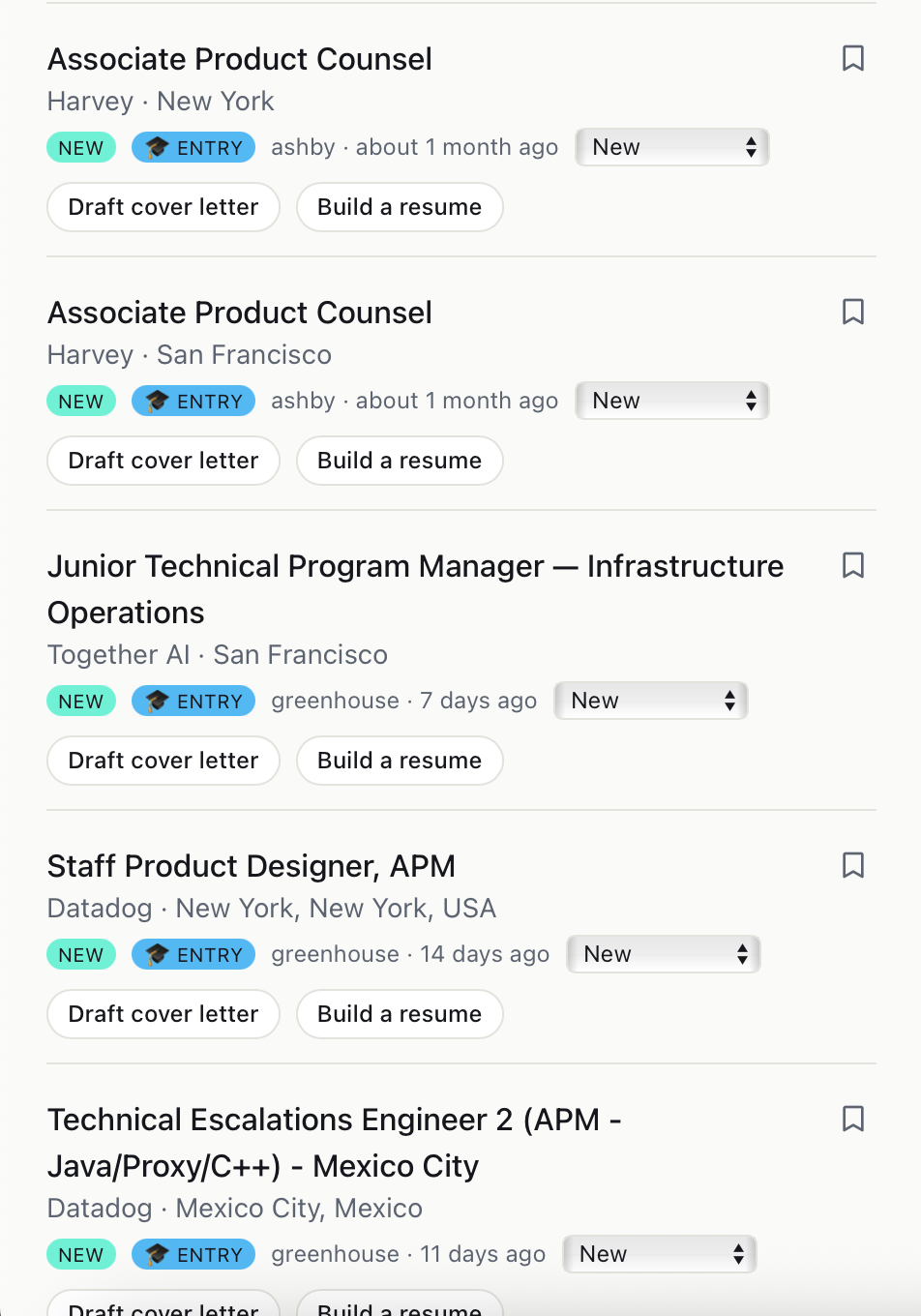Click NEW badge on Together AI job
The height and width of the screenshot is (1316, 921).
coord(81,701)
